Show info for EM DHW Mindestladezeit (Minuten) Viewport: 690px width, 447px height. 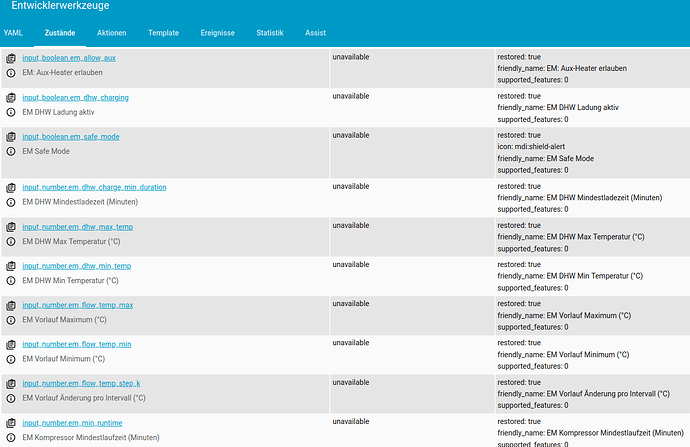(x=11, y=202)
